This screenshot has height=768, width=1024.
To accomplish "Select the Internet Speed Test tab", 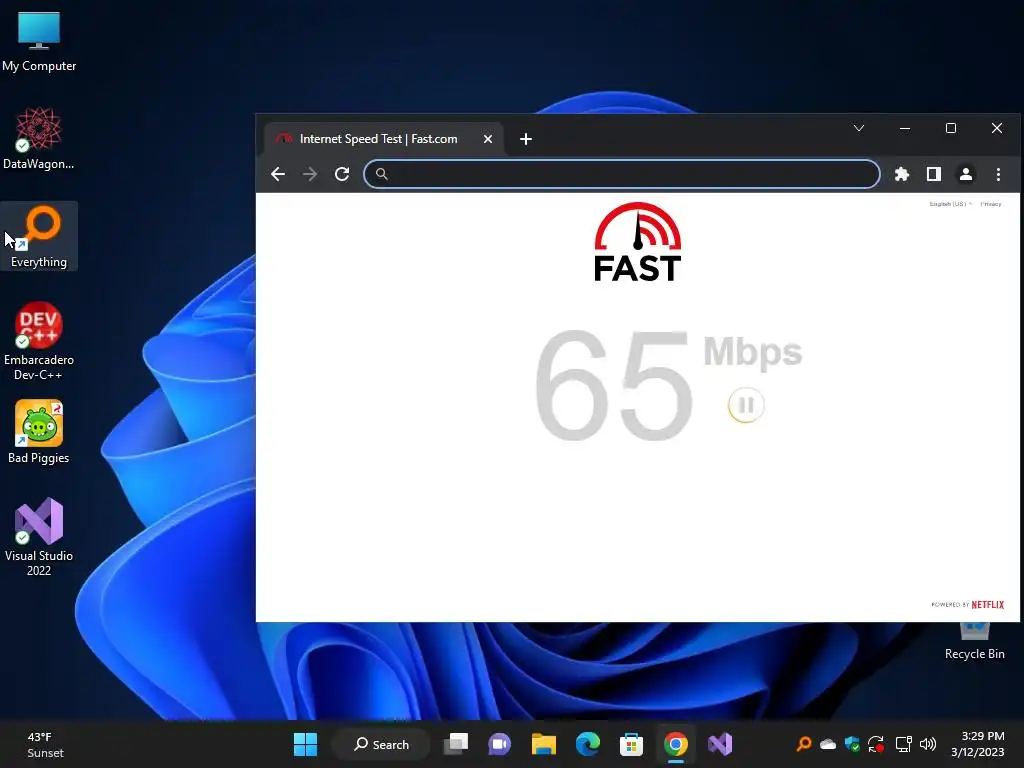I will click(x=384, y=138).
